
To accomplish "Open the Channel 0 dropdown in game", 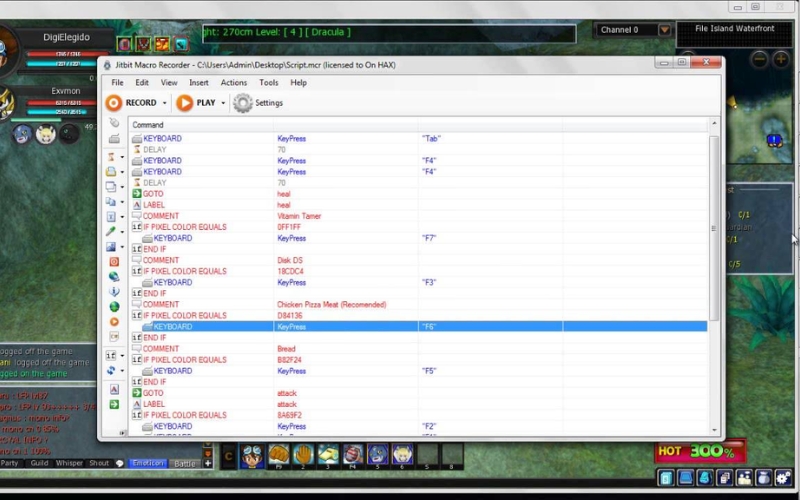I will click(664, 30).
